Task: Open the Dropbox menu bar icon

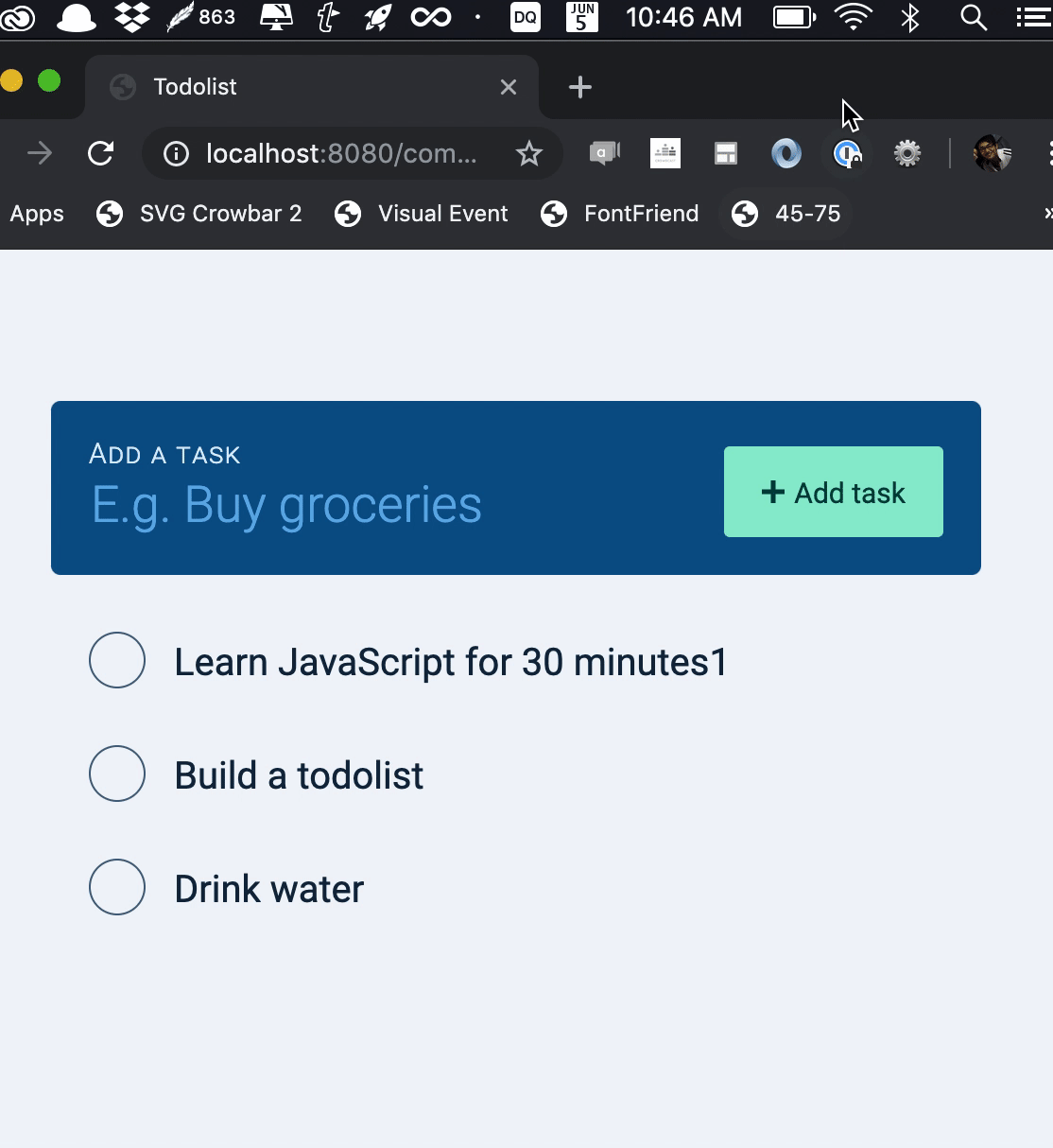Action: click(131, 17)
